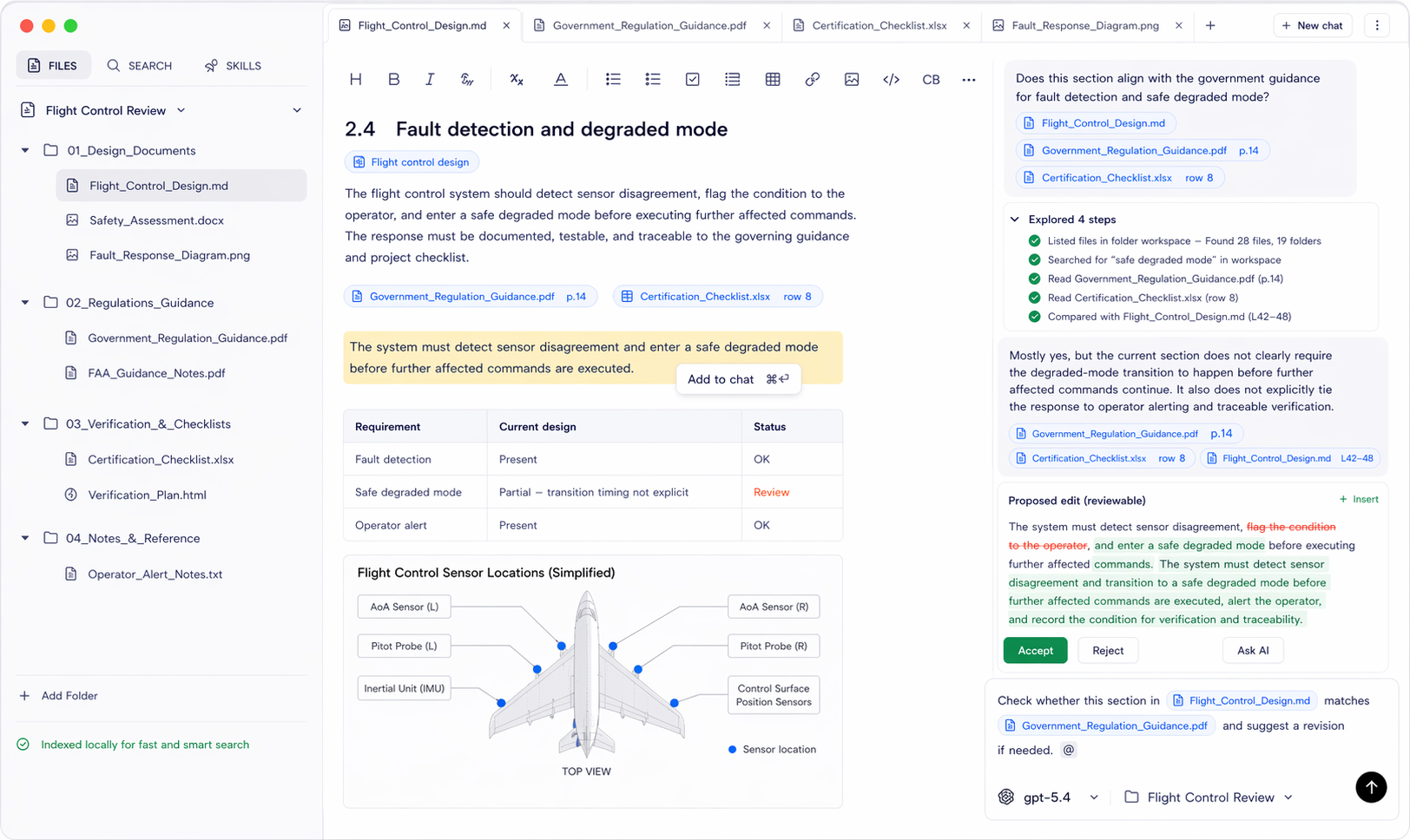Apply subscript formatting from the toolbar
This screenshot has width=1410, height=840.
517,79
